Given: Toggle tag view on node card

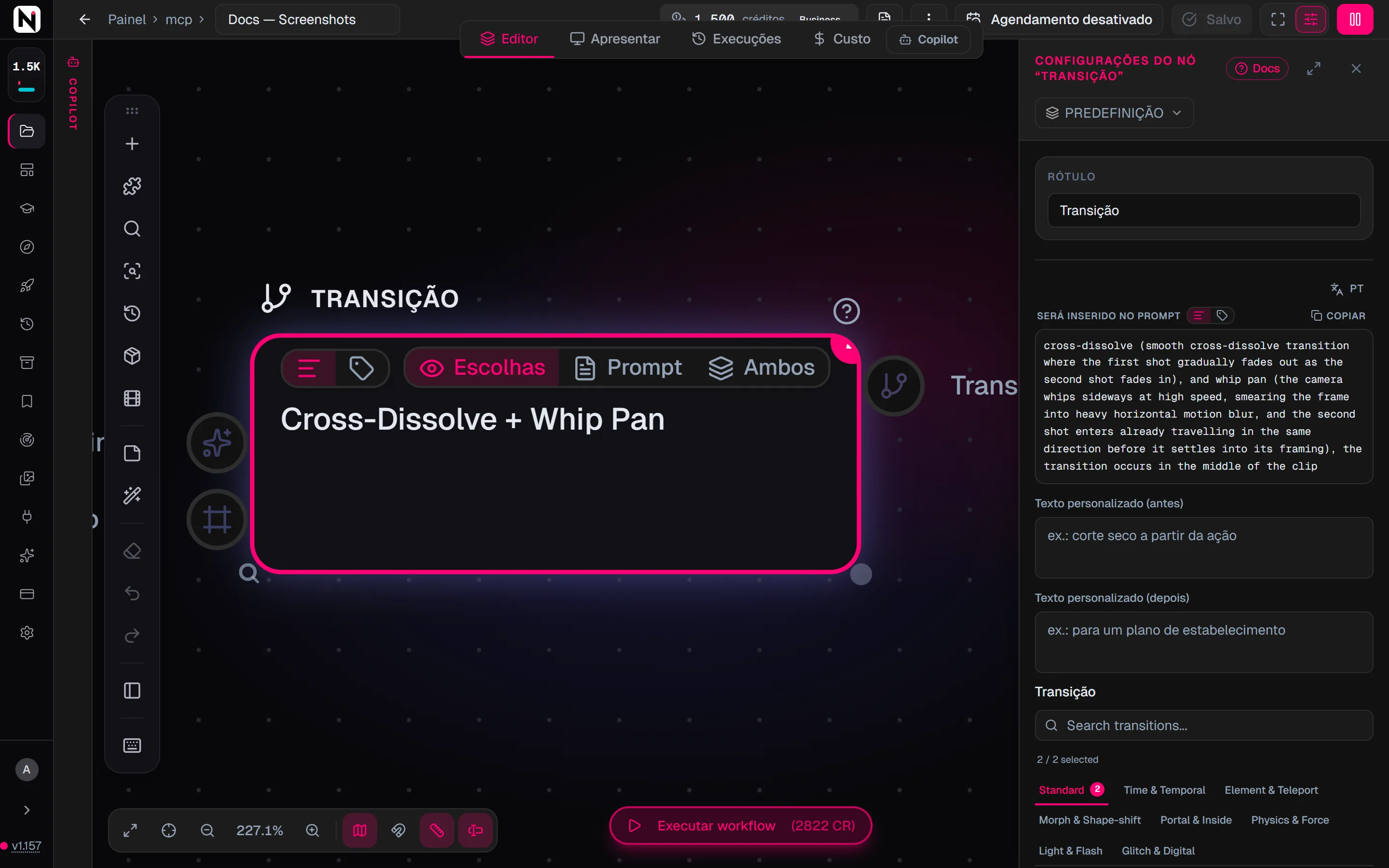Looking at the screenshot, I should pos(362,368).
